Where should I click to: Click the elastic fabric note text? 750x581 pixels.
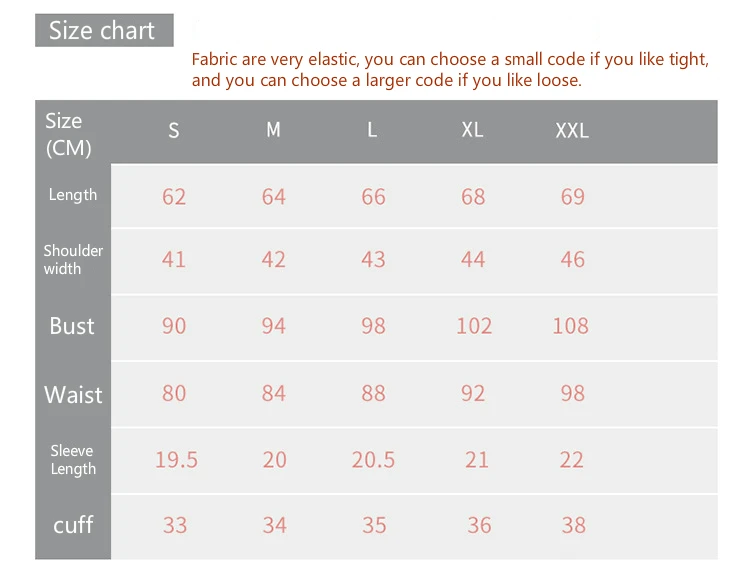click(450, 70)
